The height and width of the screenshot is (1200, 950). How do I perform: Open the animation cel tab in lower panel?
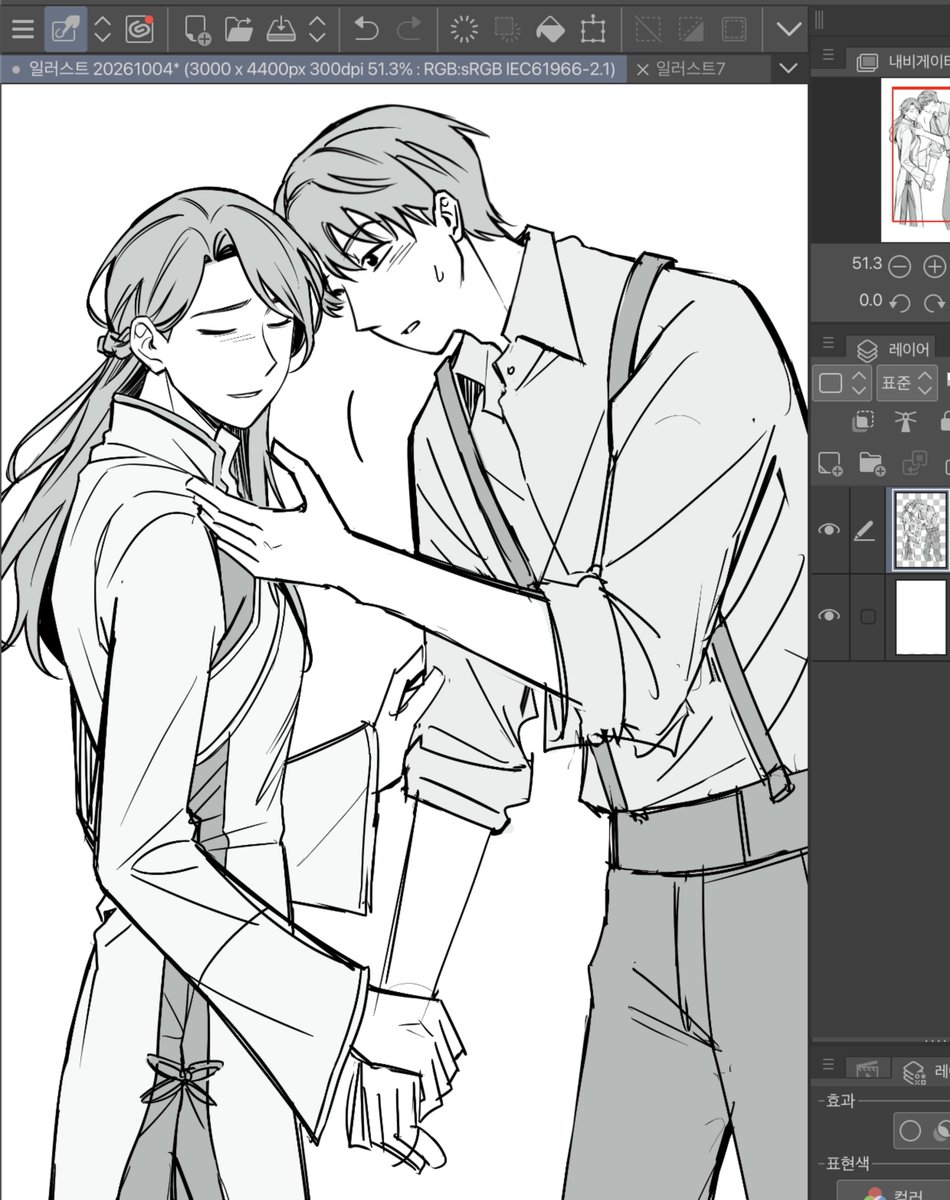[x=867, y=1069]
